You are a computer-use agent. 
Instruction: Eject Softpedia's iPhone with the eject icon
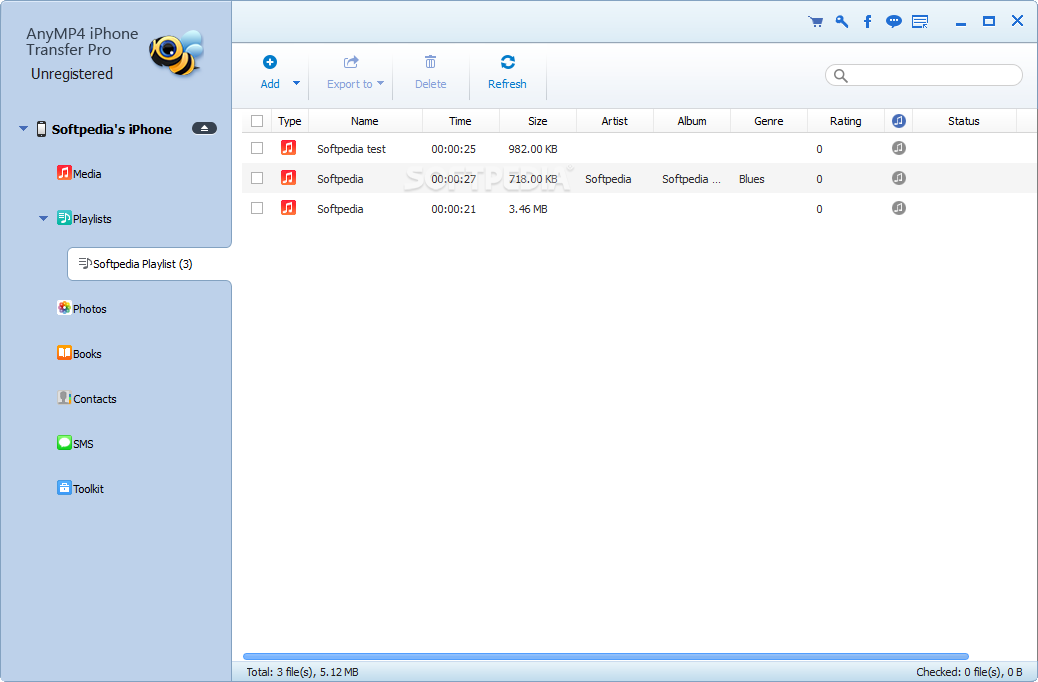[x=205, y=128]
